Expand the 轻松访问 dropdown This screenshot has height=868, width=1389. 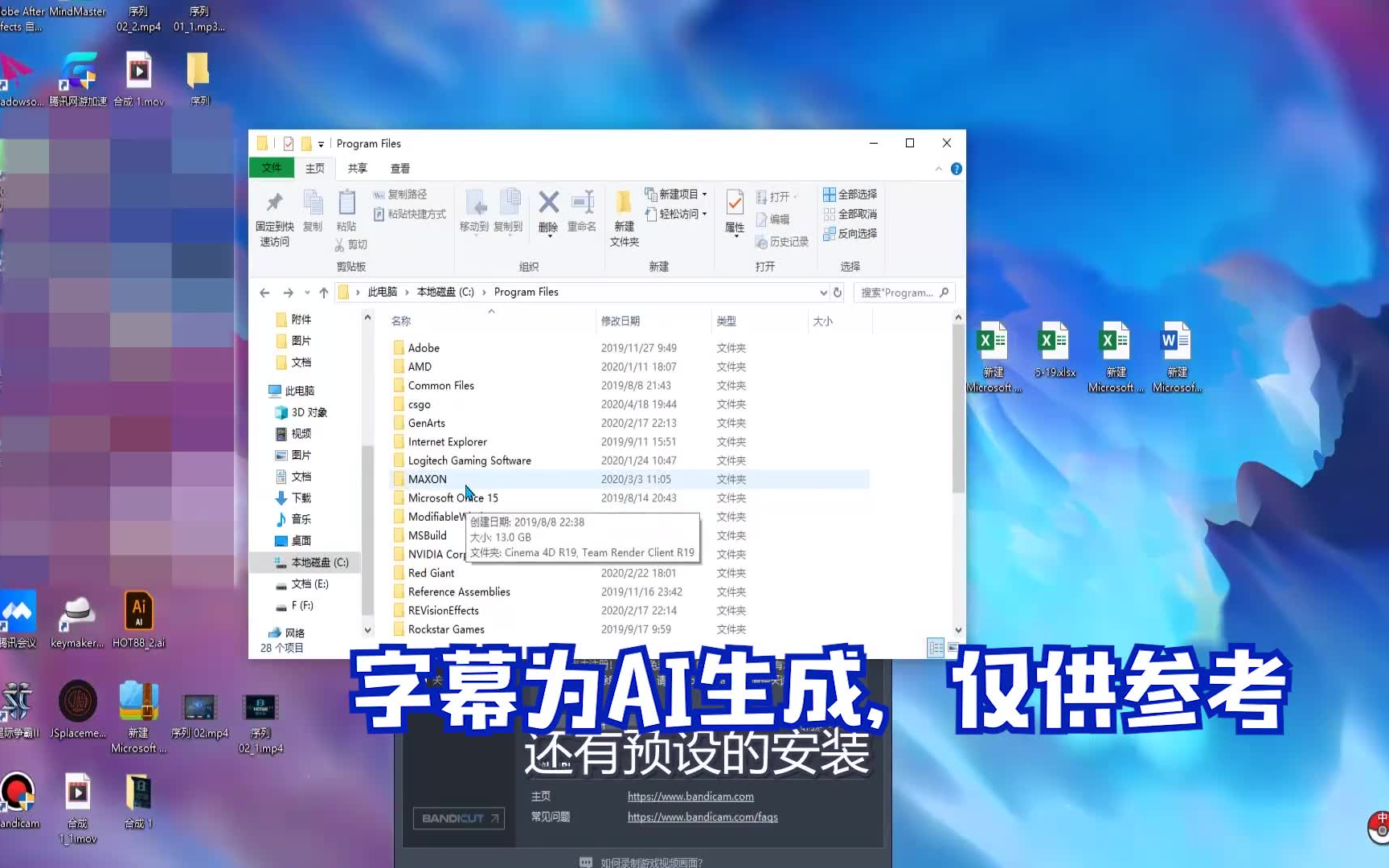pyautogui.click(x=703, y=214)
